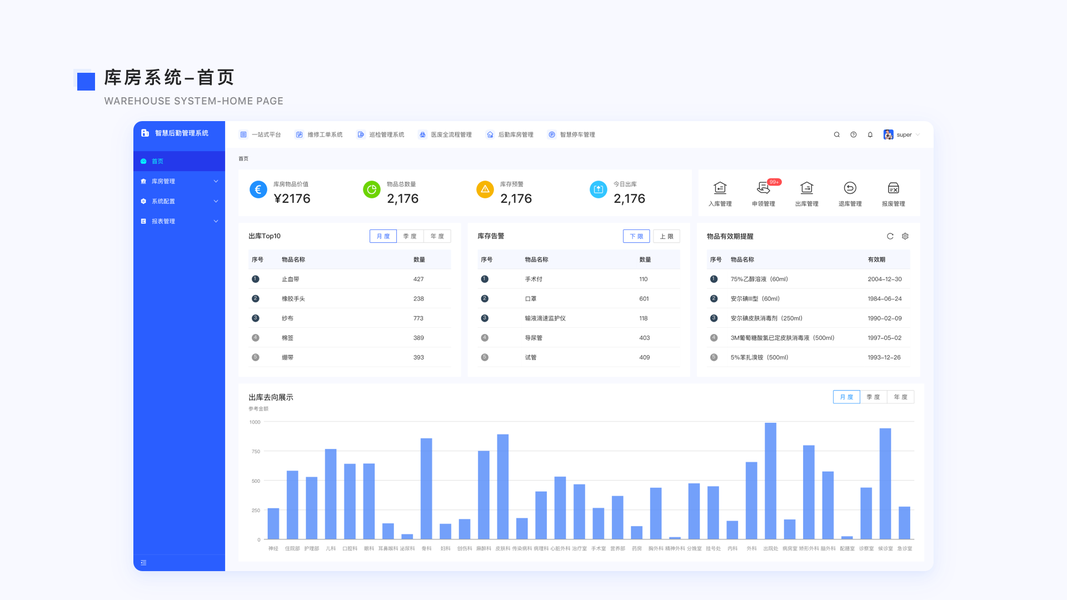Viewport: 1067px width, 600px height.
Task: Click the chart bar for 皮肤科
Action: [x=503, y=487]
